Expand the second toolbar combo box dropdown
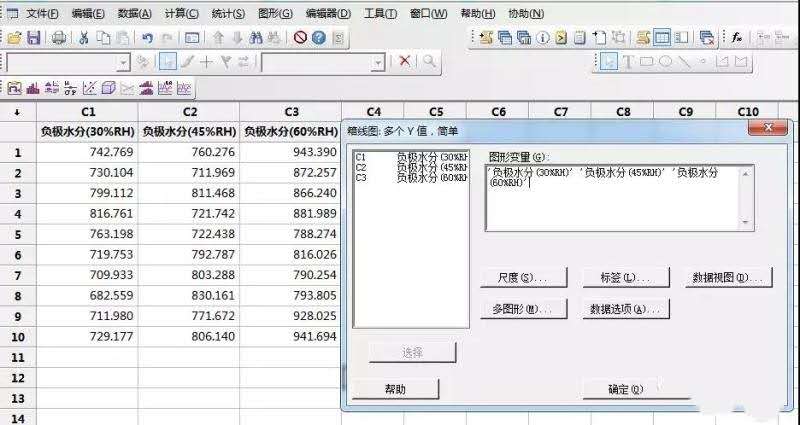800x425 pixels. (x=380, y=62)
